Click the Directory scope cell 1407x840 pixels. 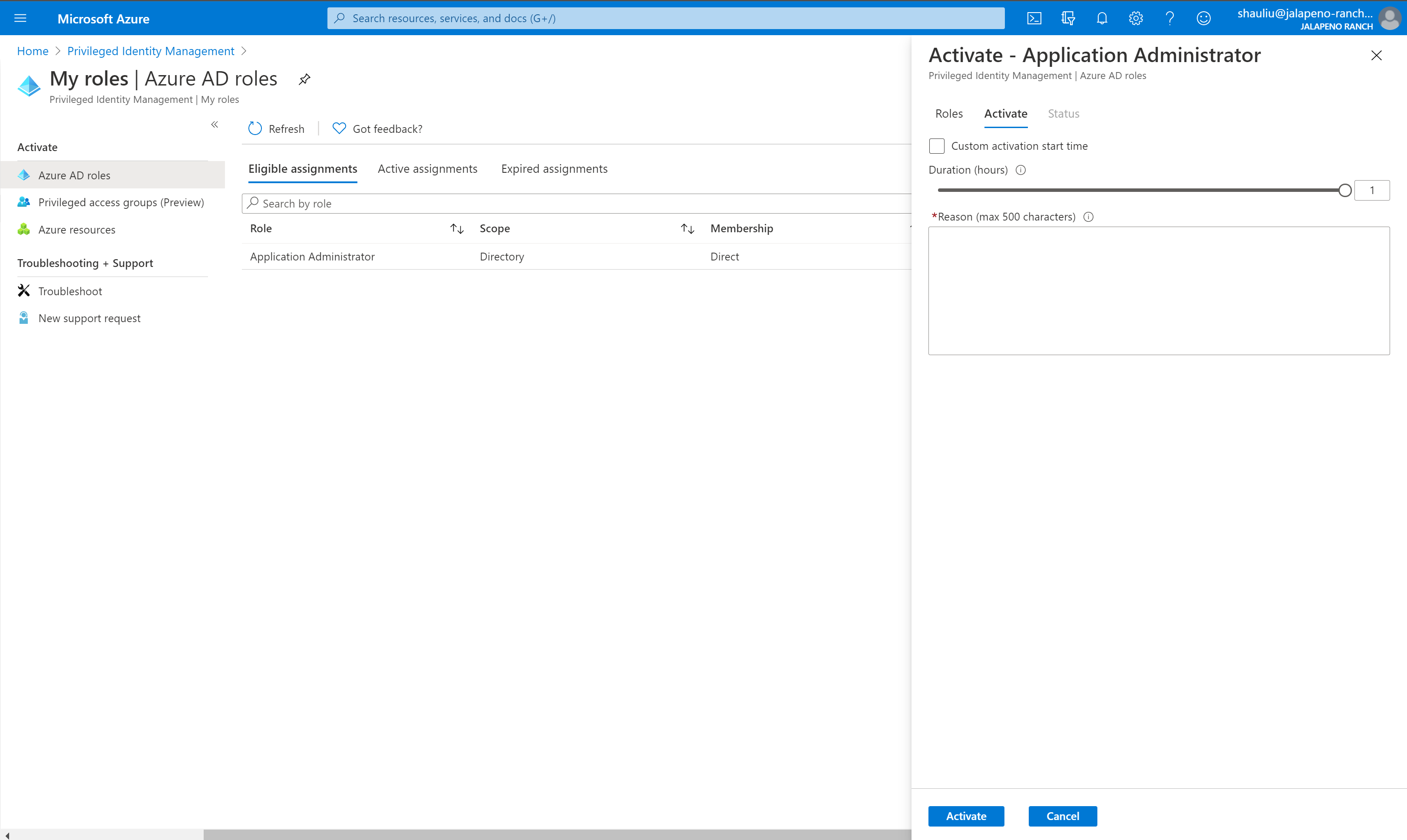[x=502, y=257]
